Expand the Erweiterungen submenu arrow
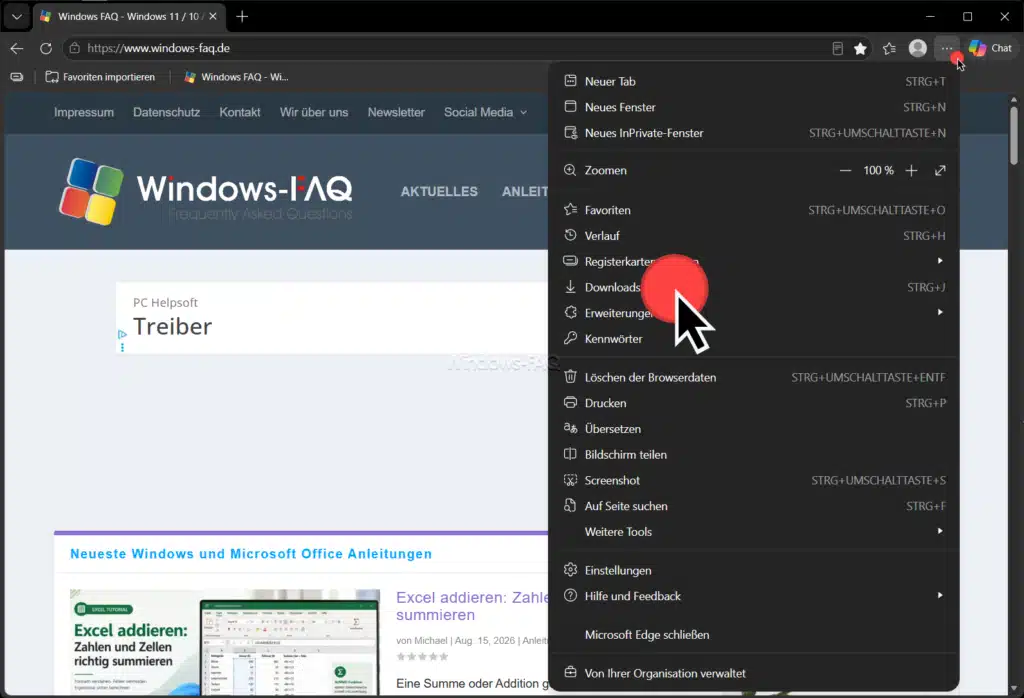The height and width of the screenshot is (698, 1024). click(940, 313)
